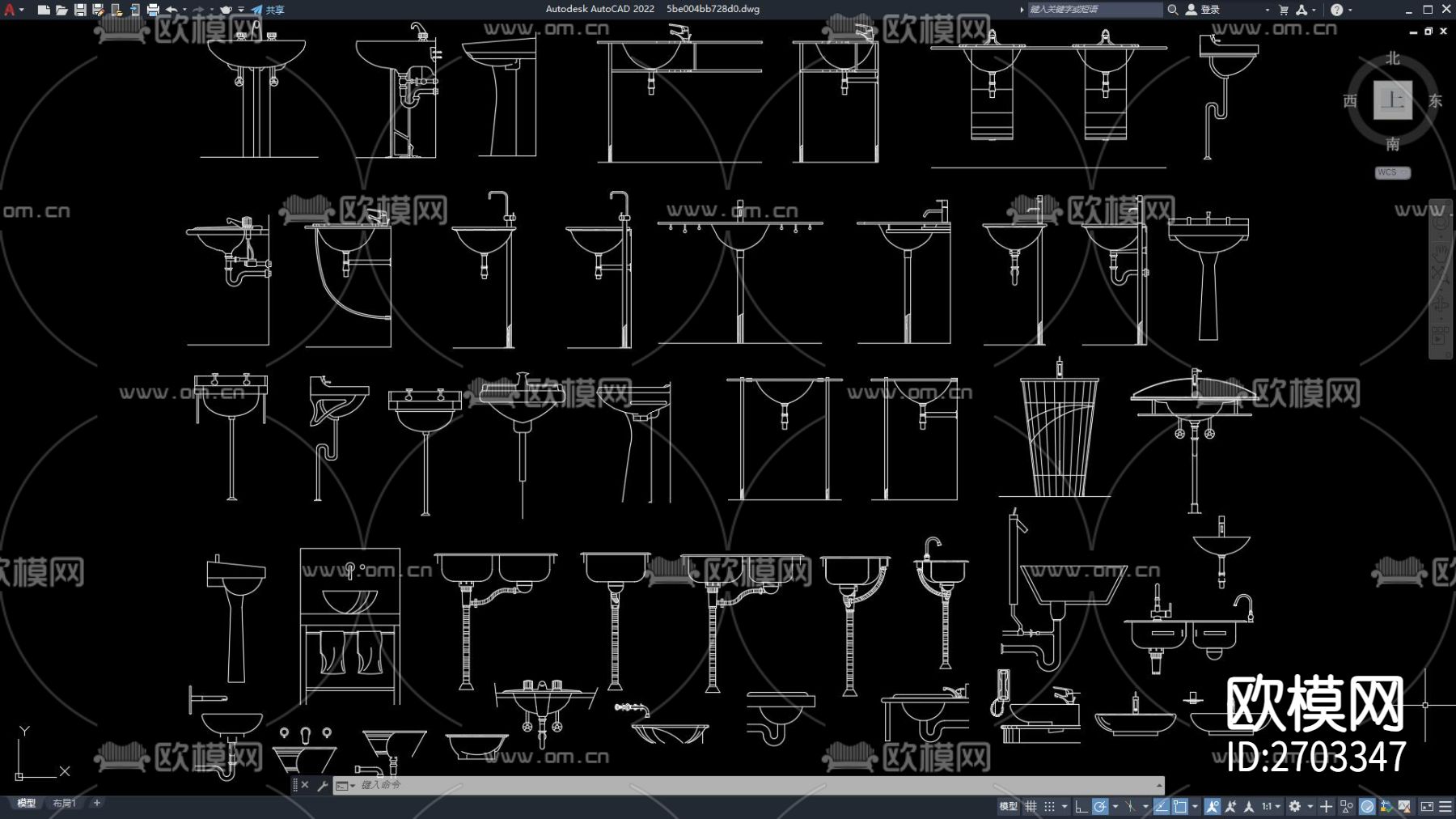This screenshot has width=1456, height=819.
Task: Open an existing drawing file
Action: pos(61,10)
